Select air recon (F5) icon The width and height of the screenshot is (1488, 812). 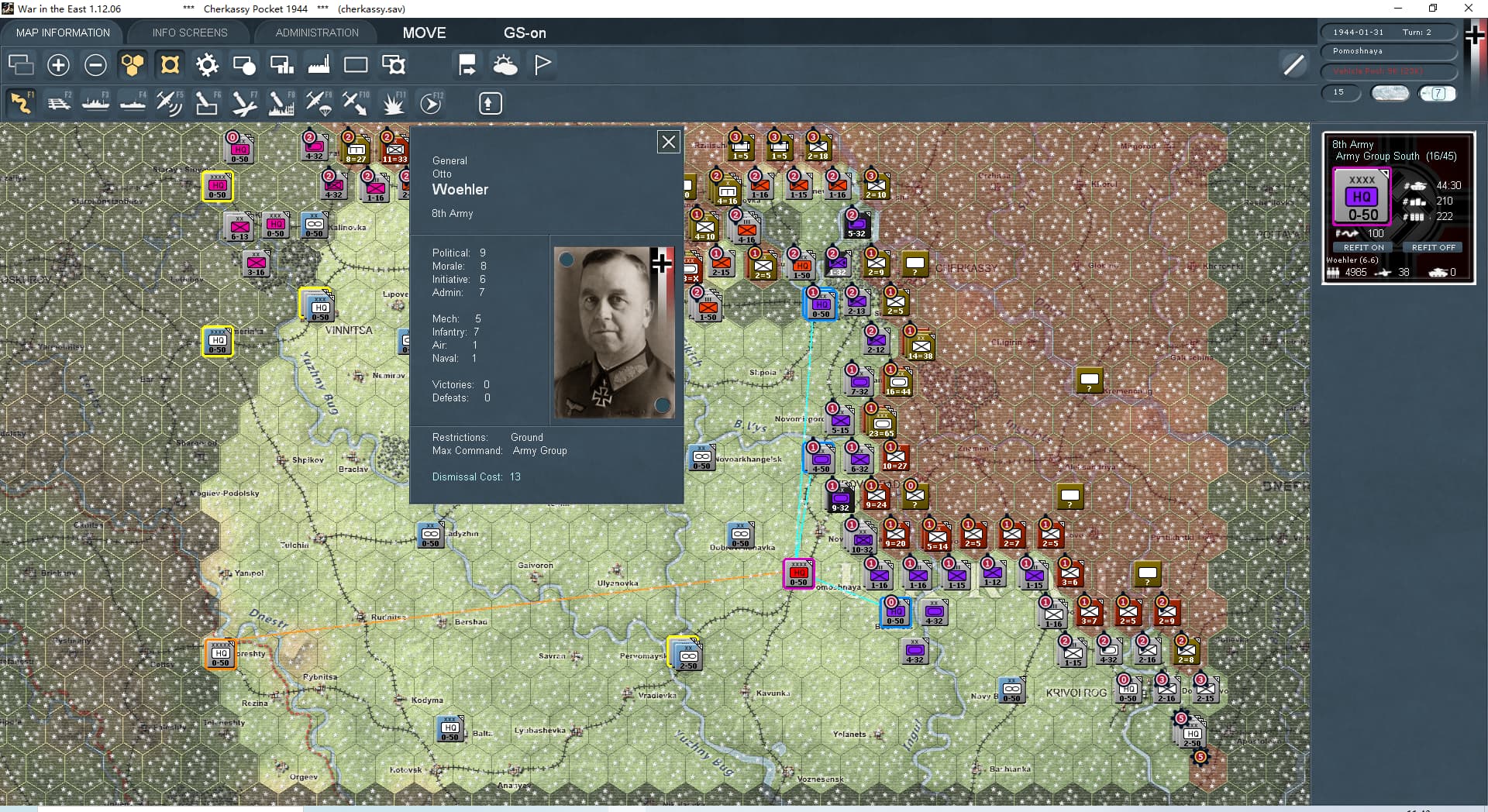(170, 102)
